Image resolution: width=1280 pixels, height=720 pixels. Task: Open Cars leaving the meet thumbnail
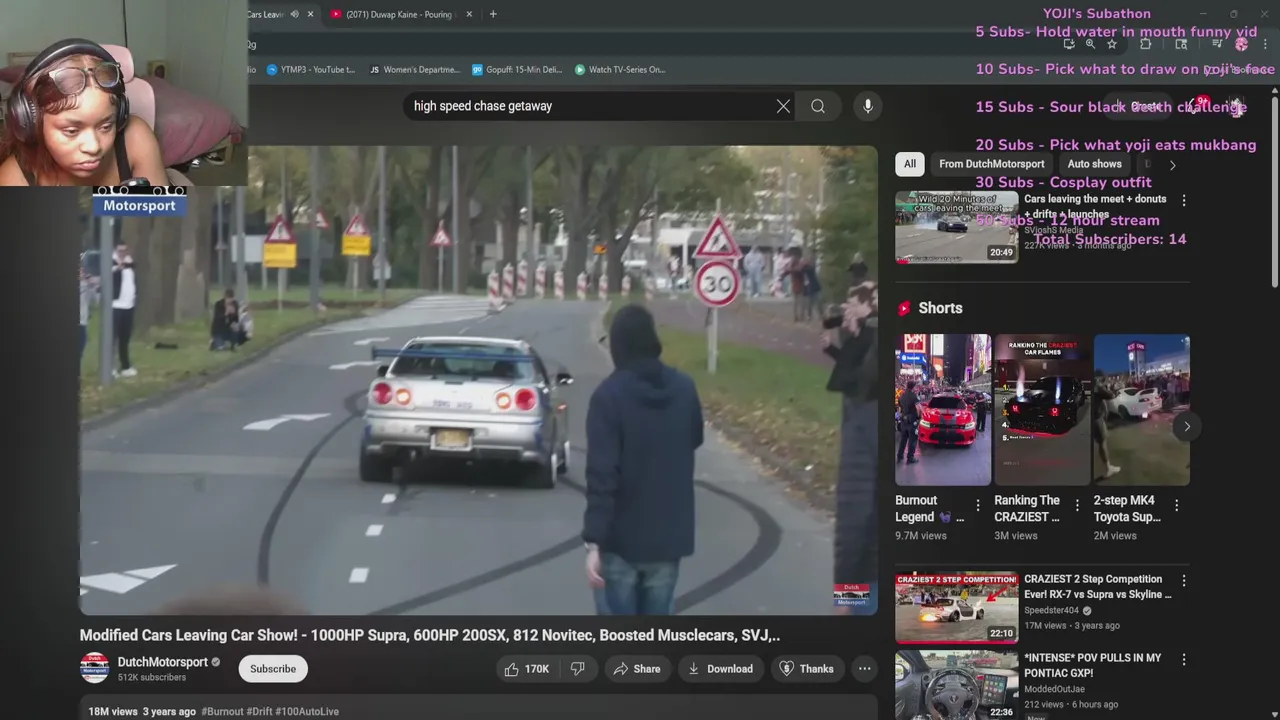(957, 227)
